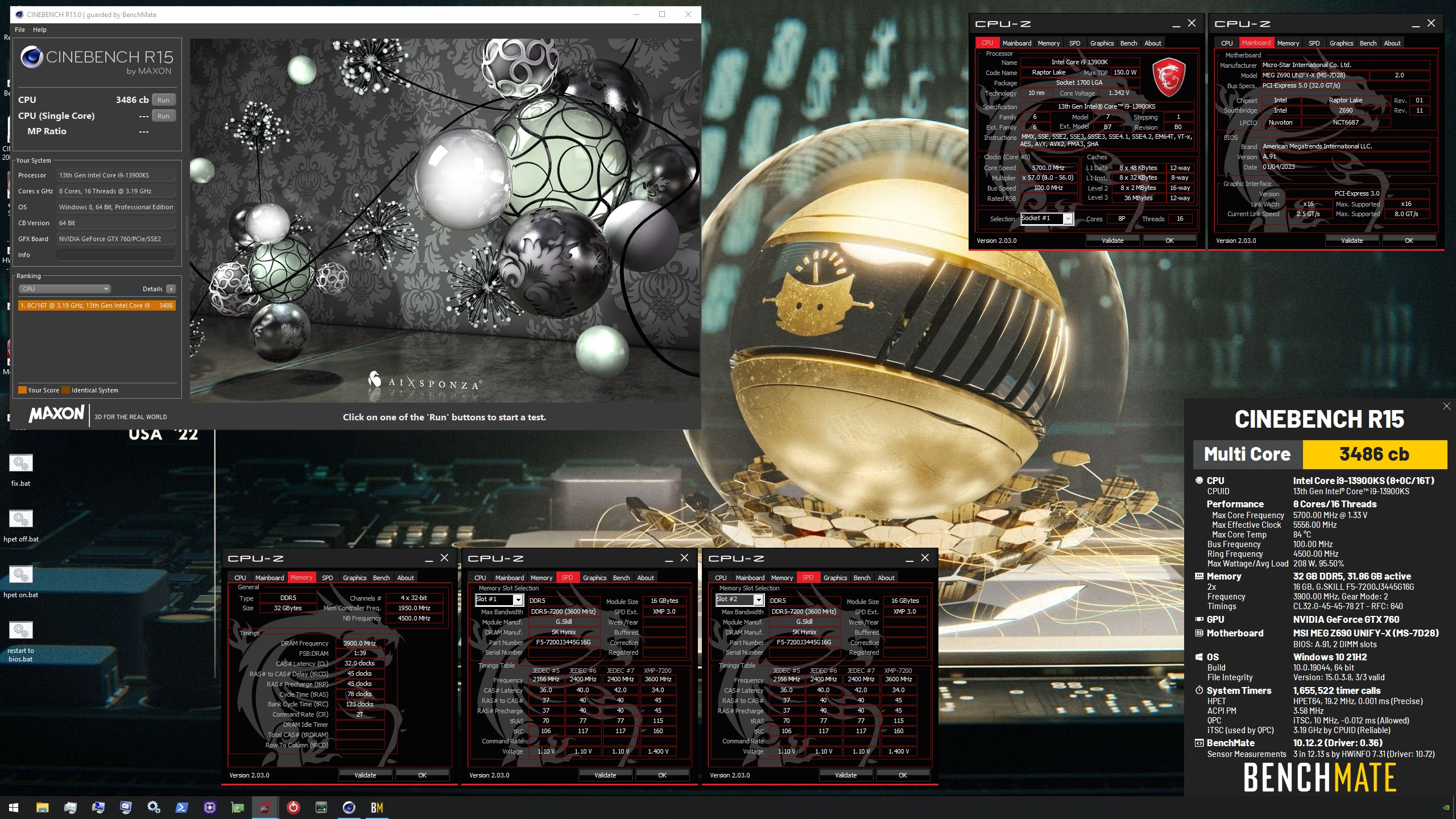Click the MAXON logo in Cinebench footer
The height and width of the screenshot is (819, 1456).
click(x=56, y=413)
